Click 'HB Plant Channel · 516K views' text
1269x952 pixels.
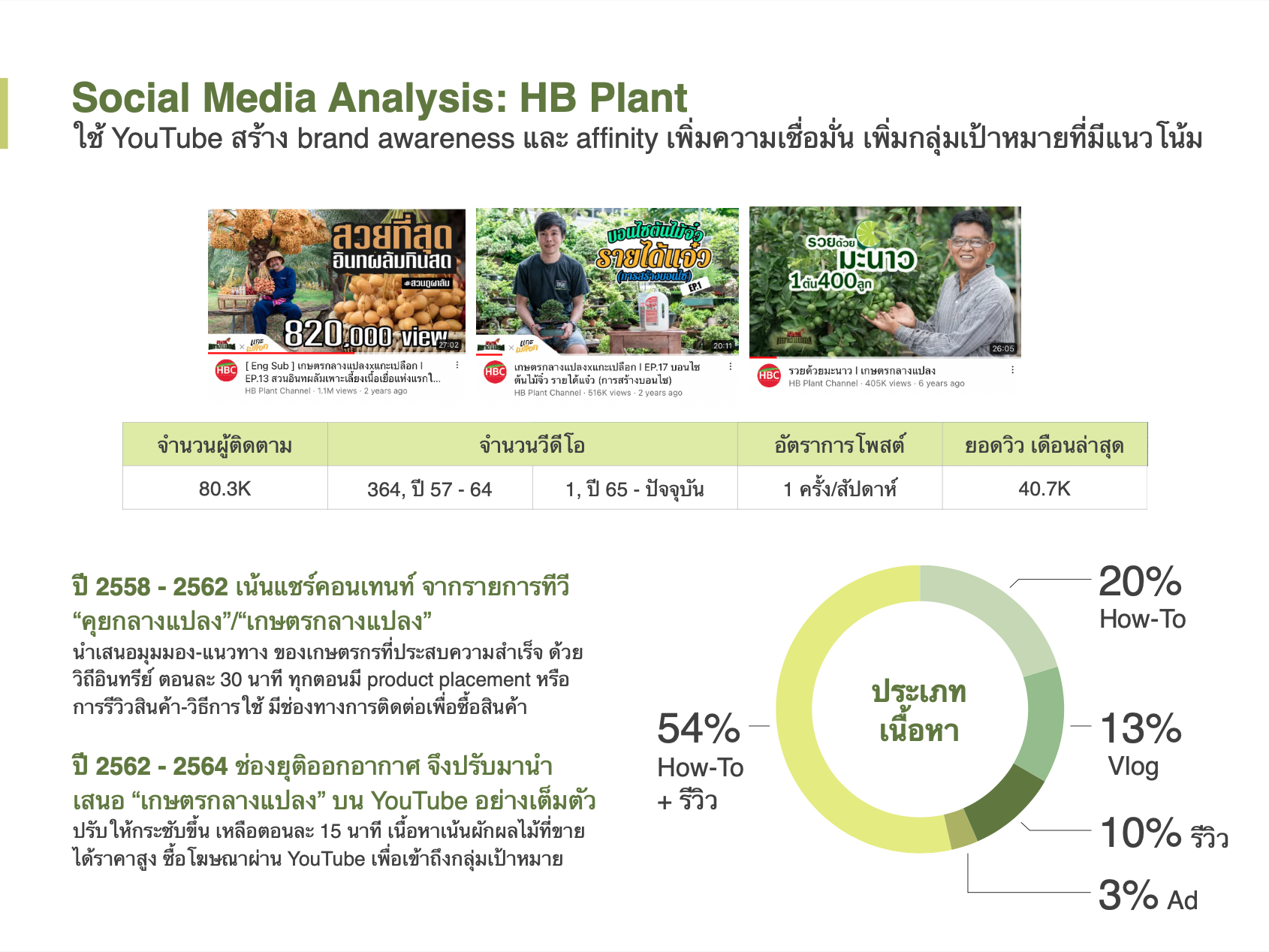598,393
